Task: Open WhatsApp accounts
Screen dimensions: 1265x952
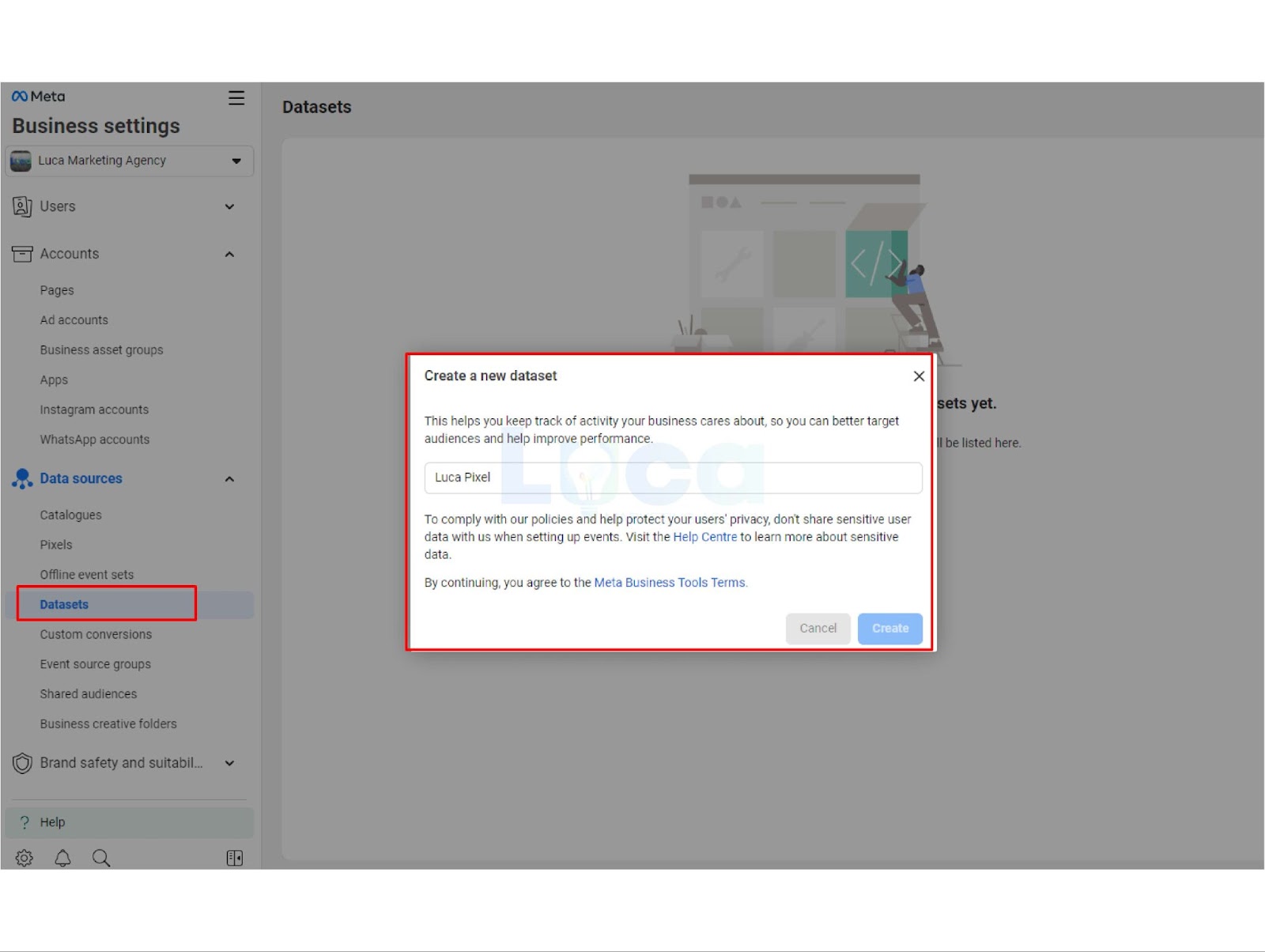Action: [x=95, y=440]
